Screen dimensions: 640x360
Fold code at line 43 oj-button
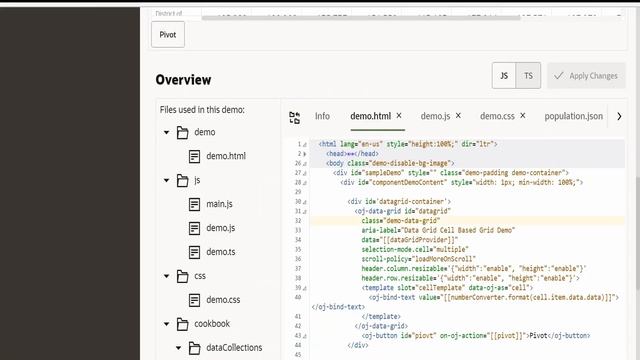(305, 336)
